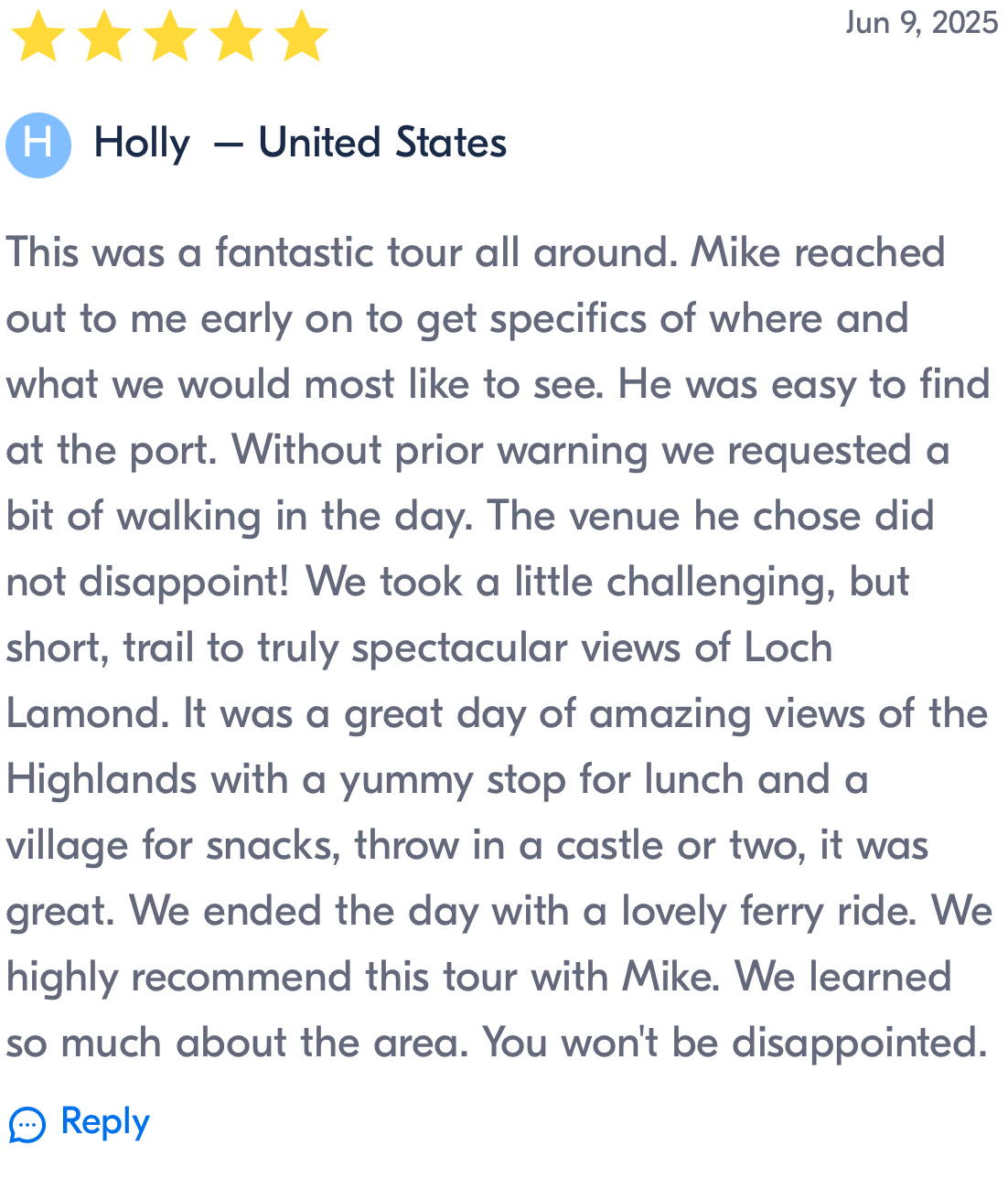Click the Reply link text
Image resolution: width=1008 pixels, height=1188 pixels.
(105, 1122)
